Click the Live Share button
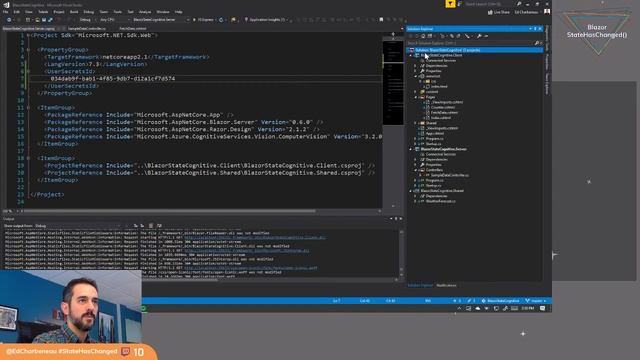The image size is (640, 360). click(x=499, y=12)
